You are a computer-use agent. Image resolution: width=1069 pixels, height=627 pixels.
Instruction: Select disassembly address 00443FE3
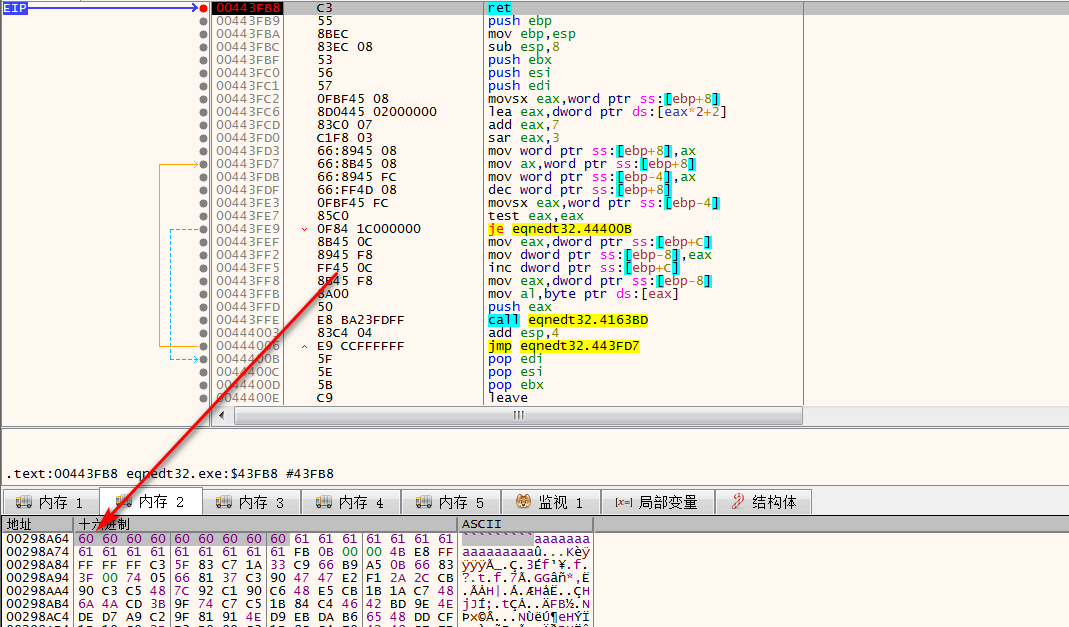248,203
